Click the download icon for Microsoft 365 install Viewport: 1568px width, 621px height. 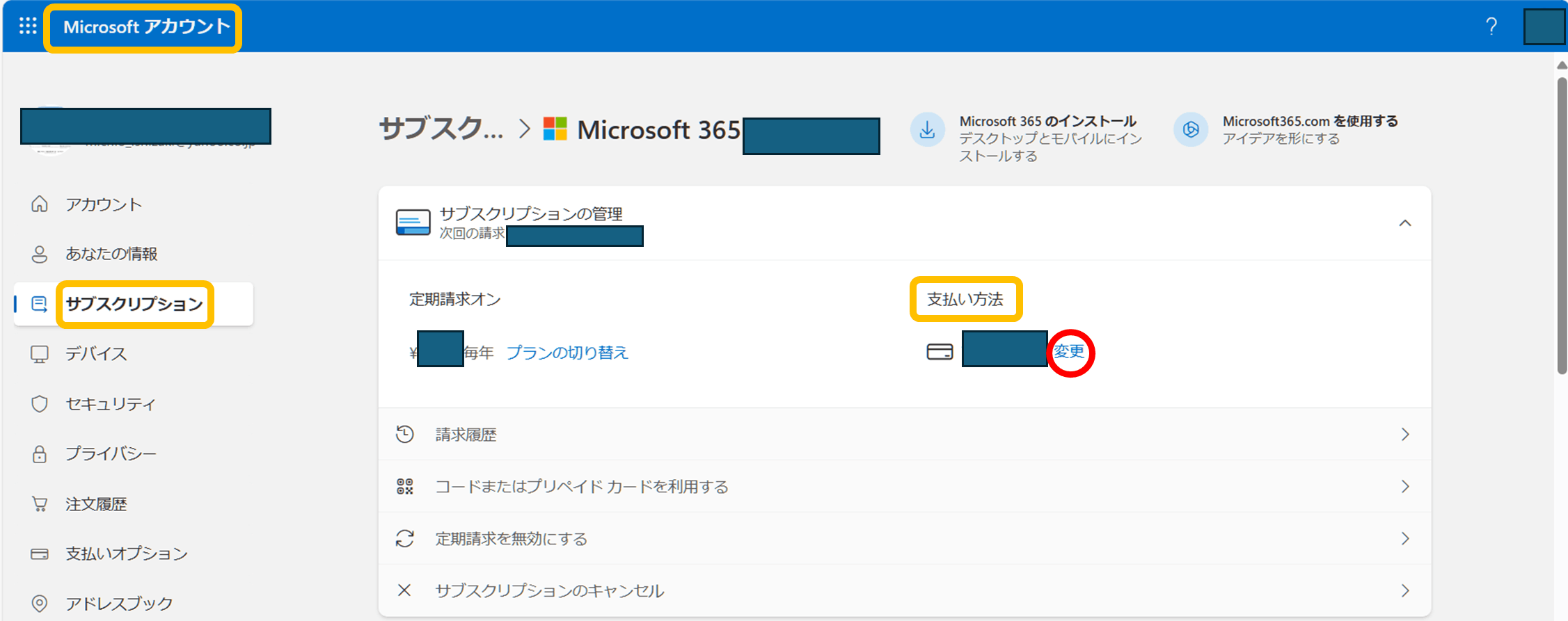[x=927, y=130]
